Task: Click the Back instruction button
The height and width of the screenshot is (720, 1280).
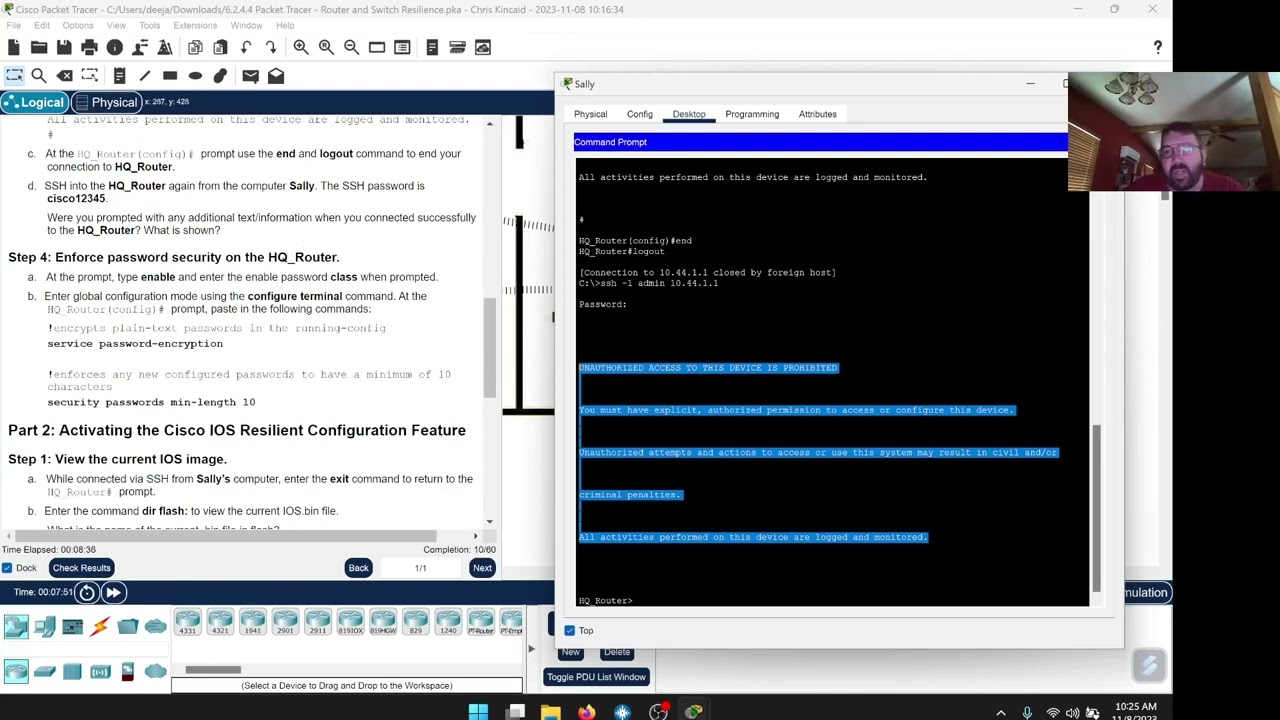Action: 358,568
